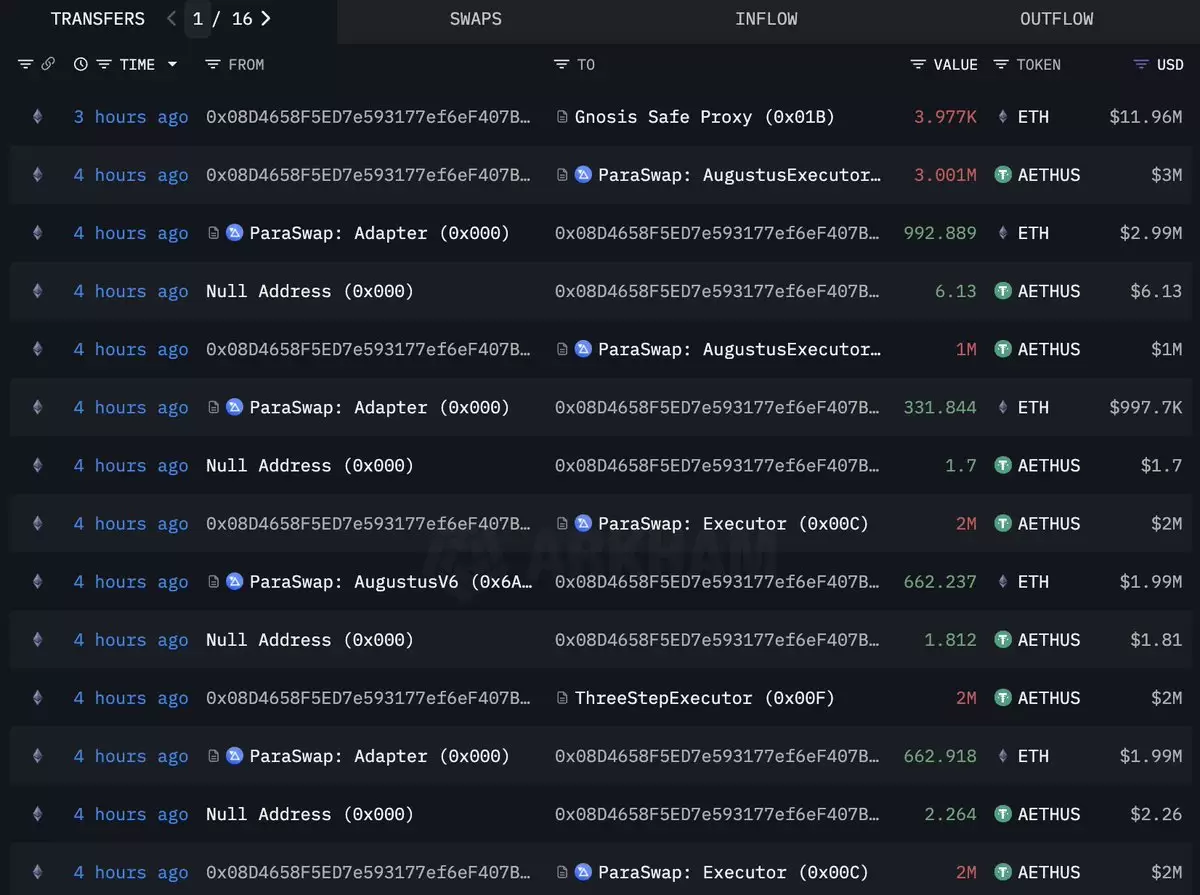Image resolution: width=1200 pixels, height=895 pixels.
Task: Click the 1.812 AETHUS value
Action: pyautogui.click(x=950, y=640)
